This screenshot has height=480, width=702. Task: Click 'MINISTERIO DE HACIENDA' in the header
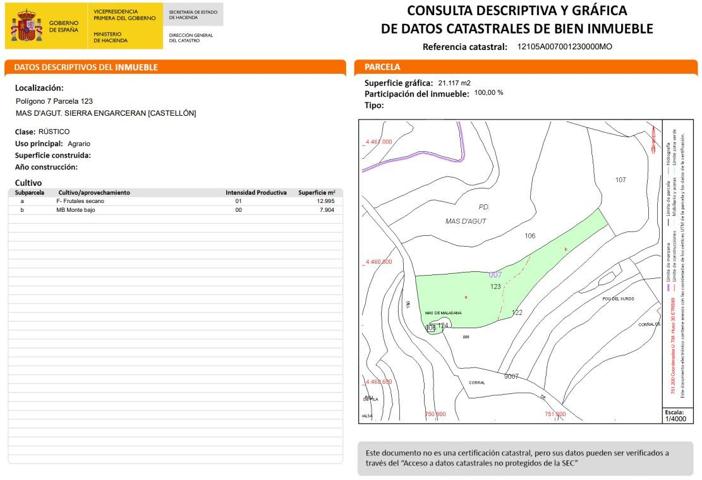110,37
